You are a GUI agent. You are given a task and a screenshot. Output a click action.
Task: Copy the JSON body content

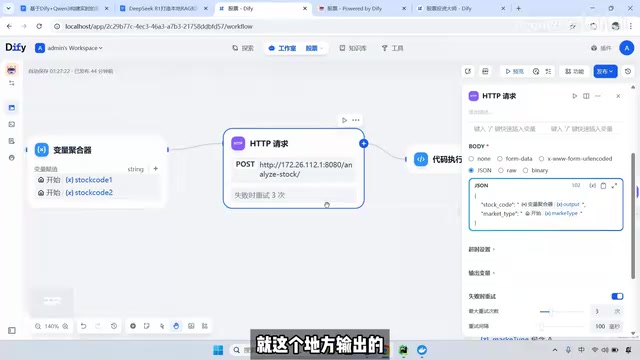[603, 186]
